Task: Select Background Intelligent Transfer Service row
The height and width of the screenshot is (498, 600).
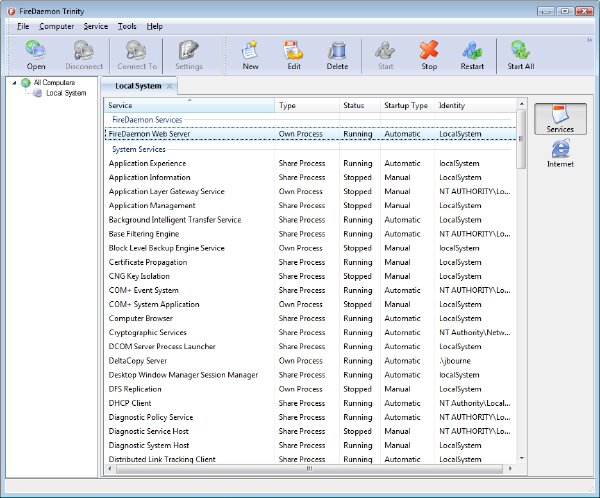Action: point(310,220)
